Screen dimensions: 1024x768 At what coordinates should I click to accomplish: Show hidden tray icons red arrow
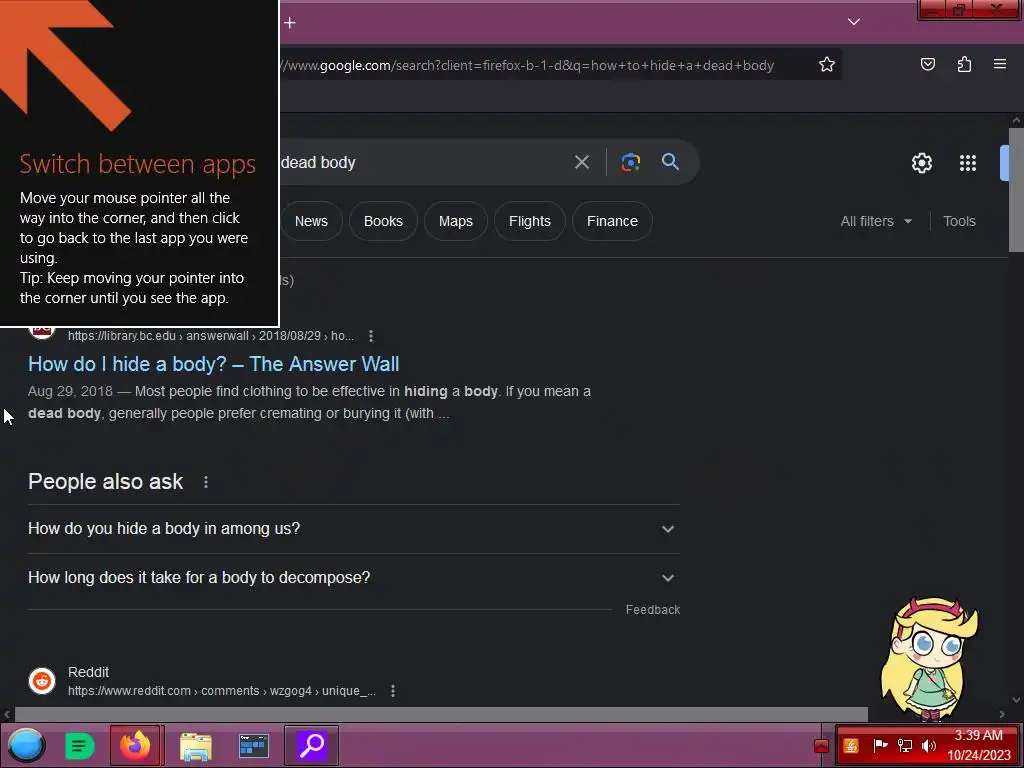(821, 746)
